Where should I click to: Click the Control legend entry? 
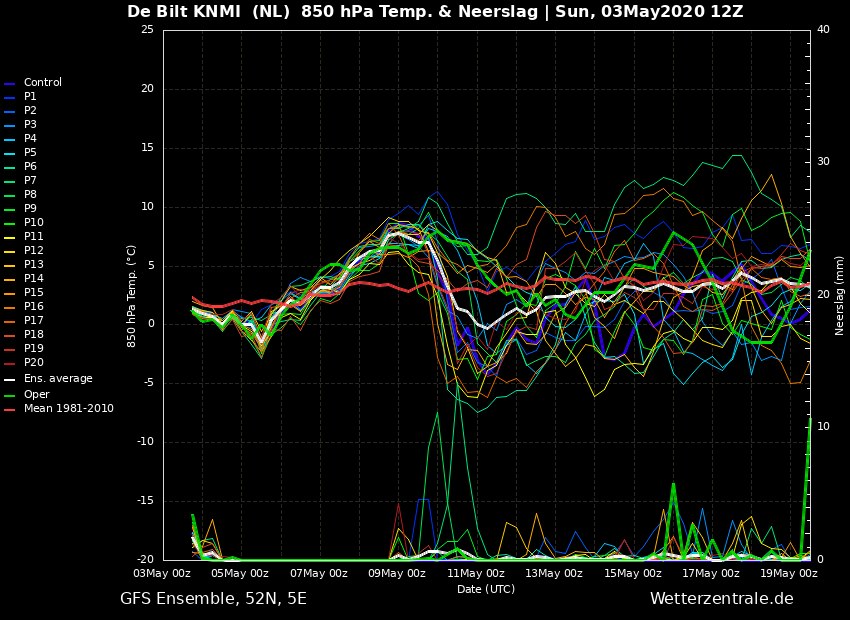click(33, 82)
